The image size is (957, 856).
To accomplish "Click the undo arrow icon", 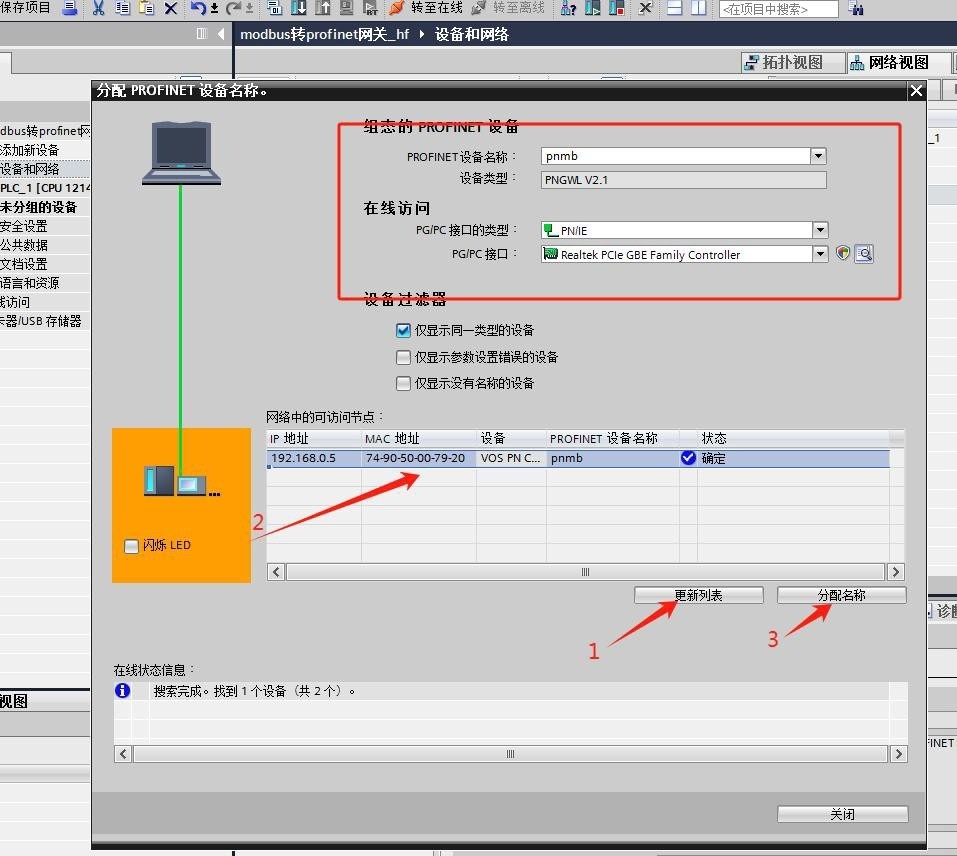I will 197,8.
